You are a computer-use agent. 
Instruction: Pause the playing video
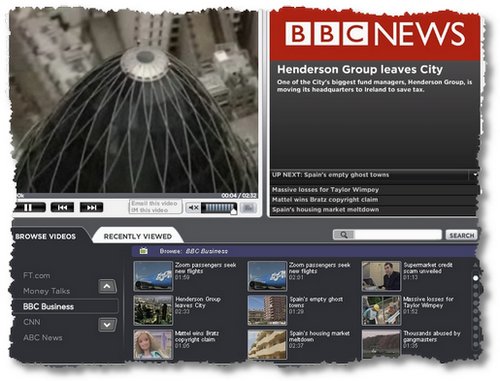[x=29, y=208]
